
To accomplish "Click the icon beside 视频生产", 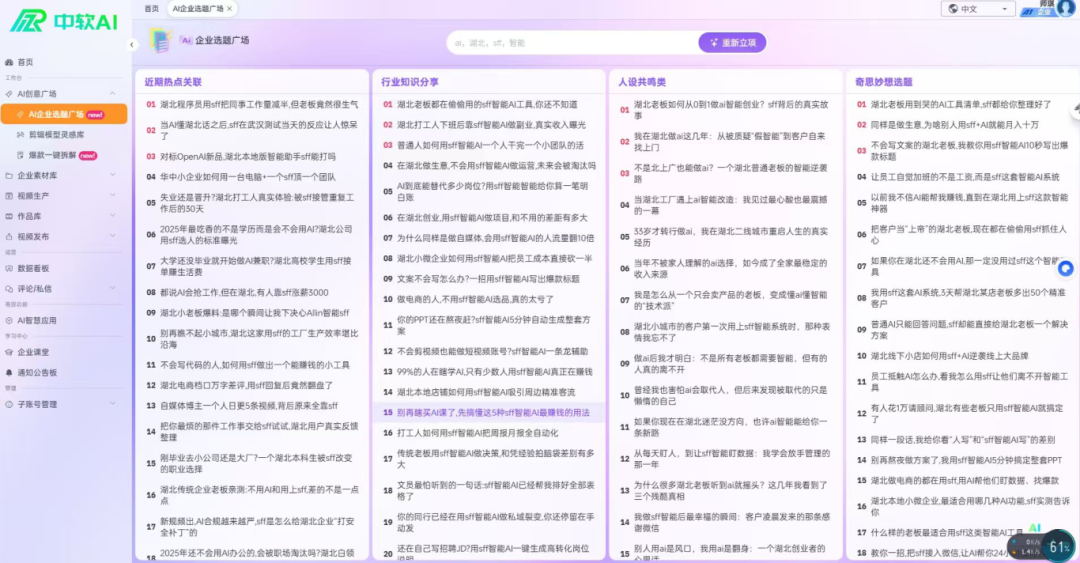I will (x=9, y=196).
